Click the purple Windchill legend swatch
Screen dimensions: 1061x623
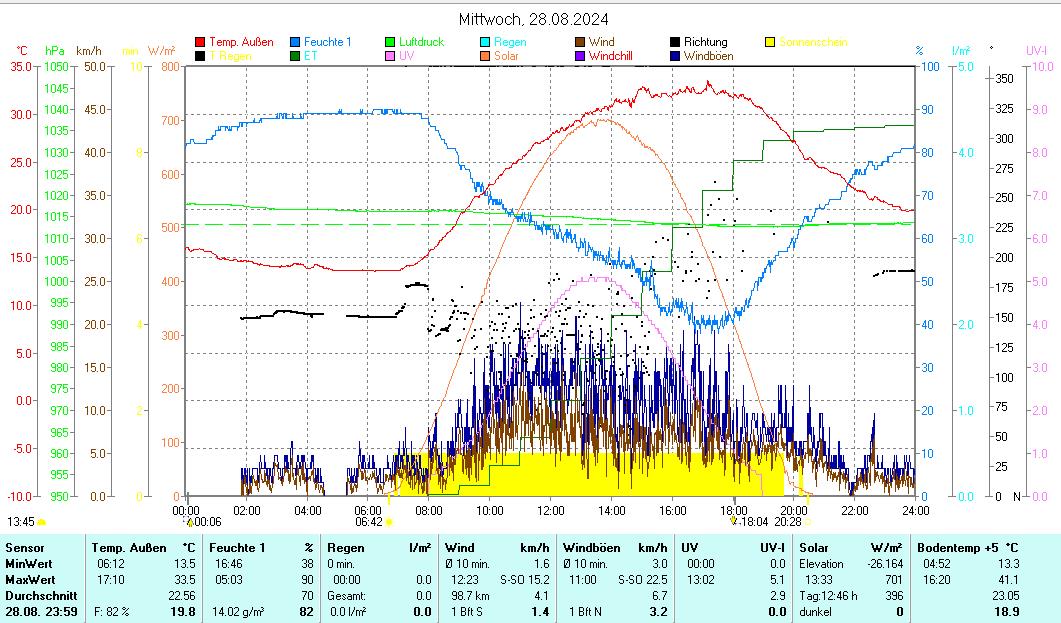(580, 56)
